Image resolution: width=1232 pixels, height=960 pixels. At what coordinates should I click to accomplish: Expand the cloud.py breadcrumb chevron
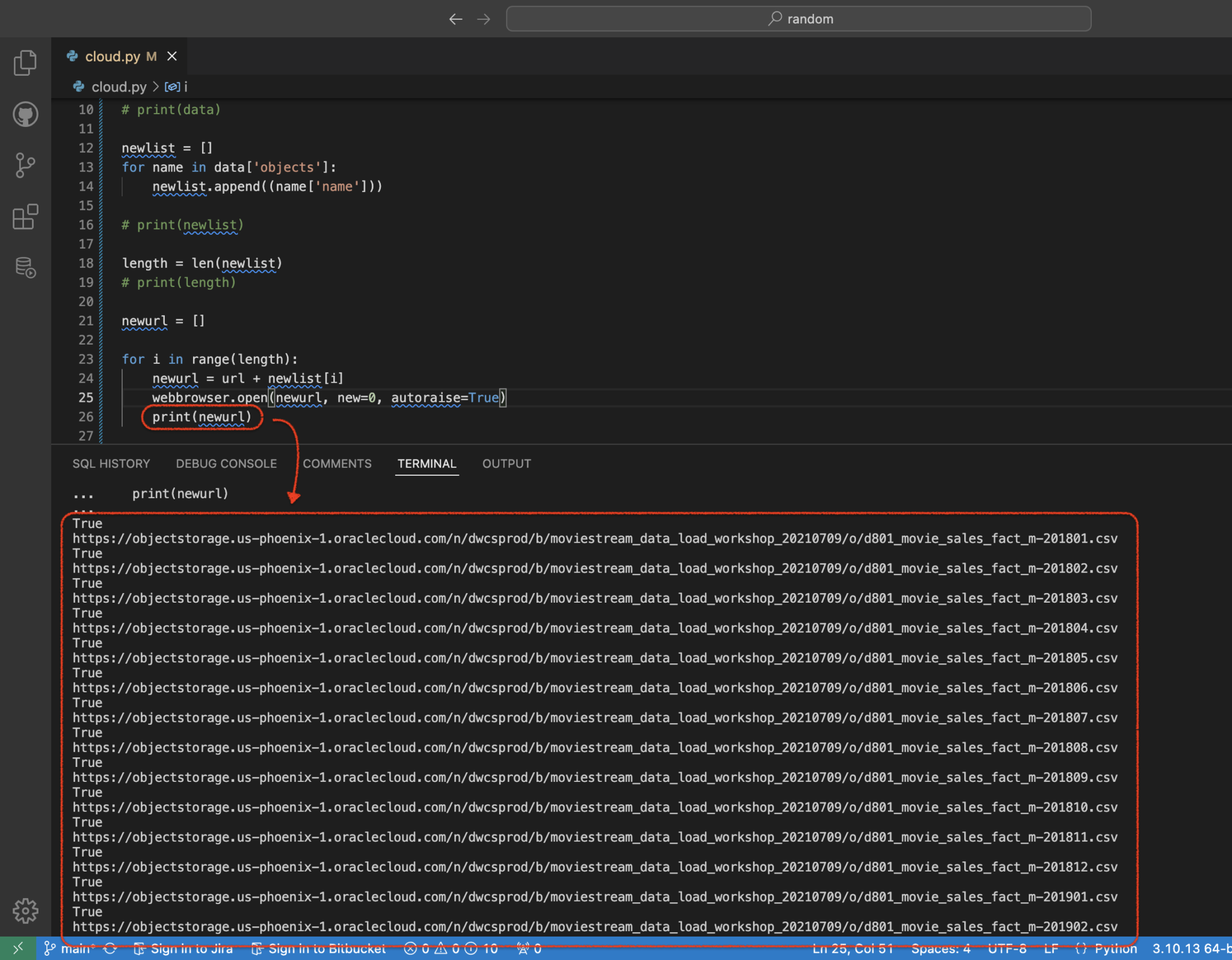pyautogui.click(x=155, y=87)
